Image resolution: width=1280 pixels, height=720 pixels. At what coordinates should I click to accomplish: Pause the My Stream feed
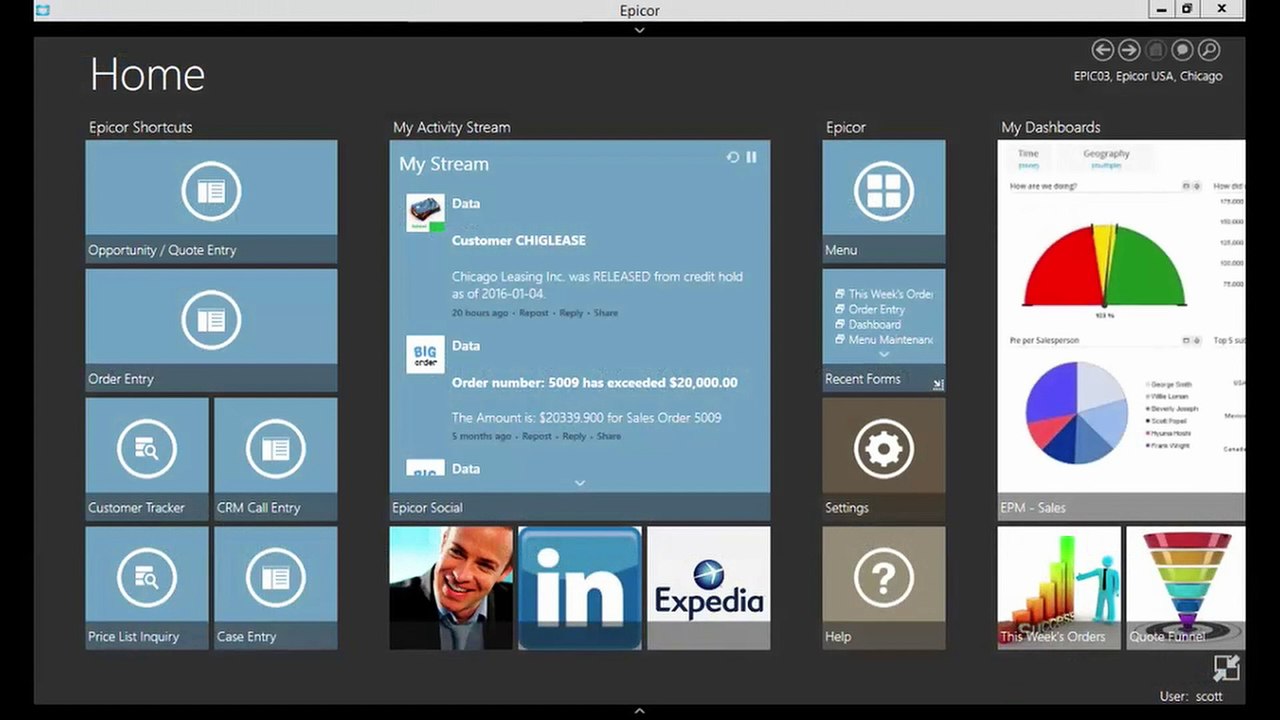pyautogui.click(x=751, y=157)
